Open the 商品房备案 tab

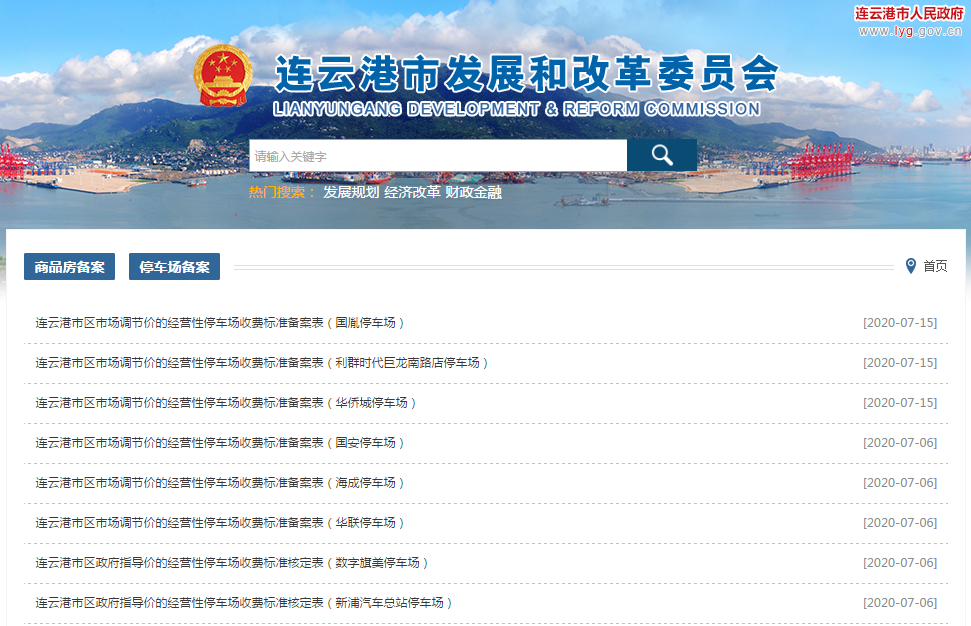(x=69, y=266)
